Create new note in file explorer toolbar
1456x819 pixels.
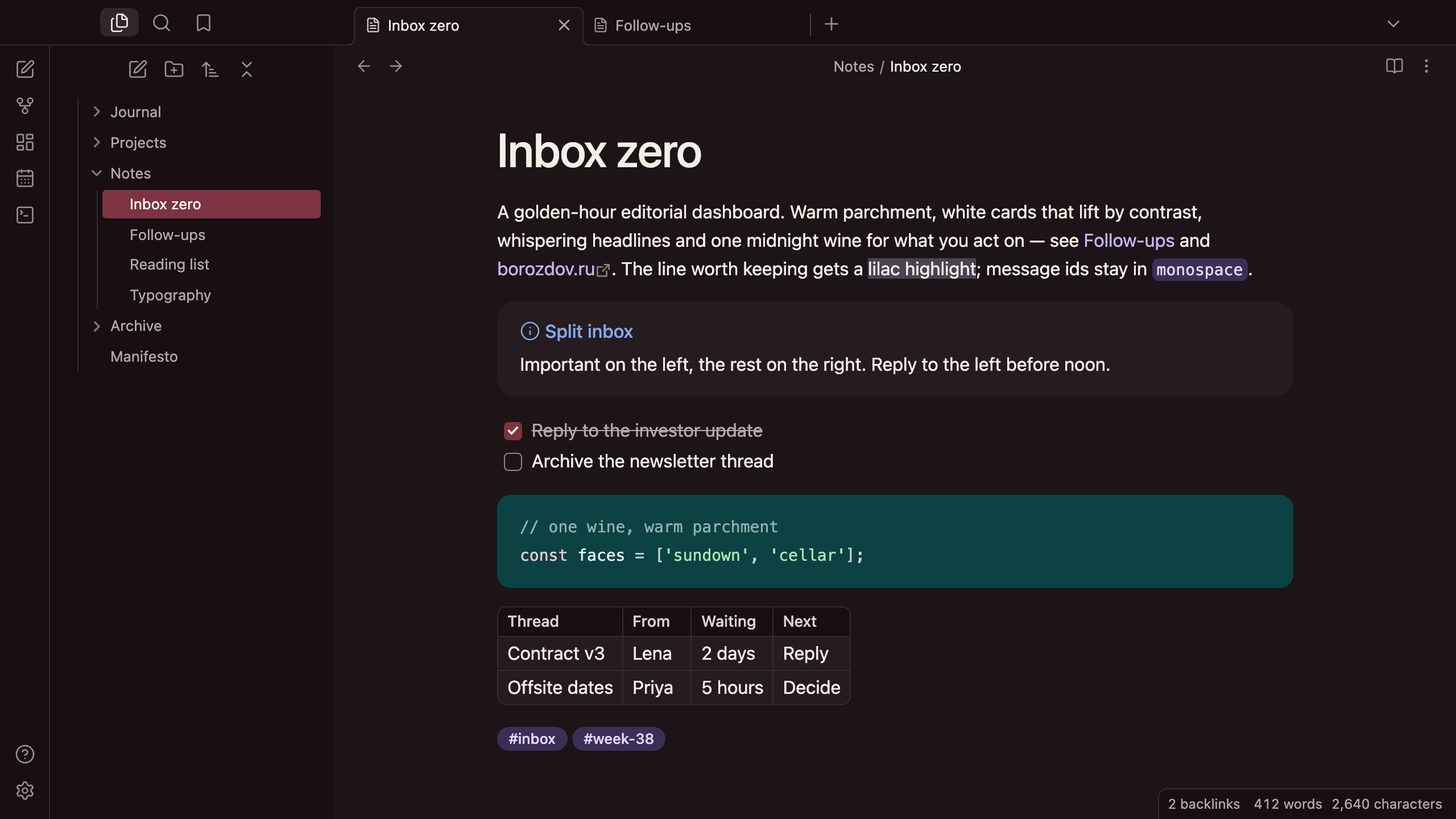138,69
